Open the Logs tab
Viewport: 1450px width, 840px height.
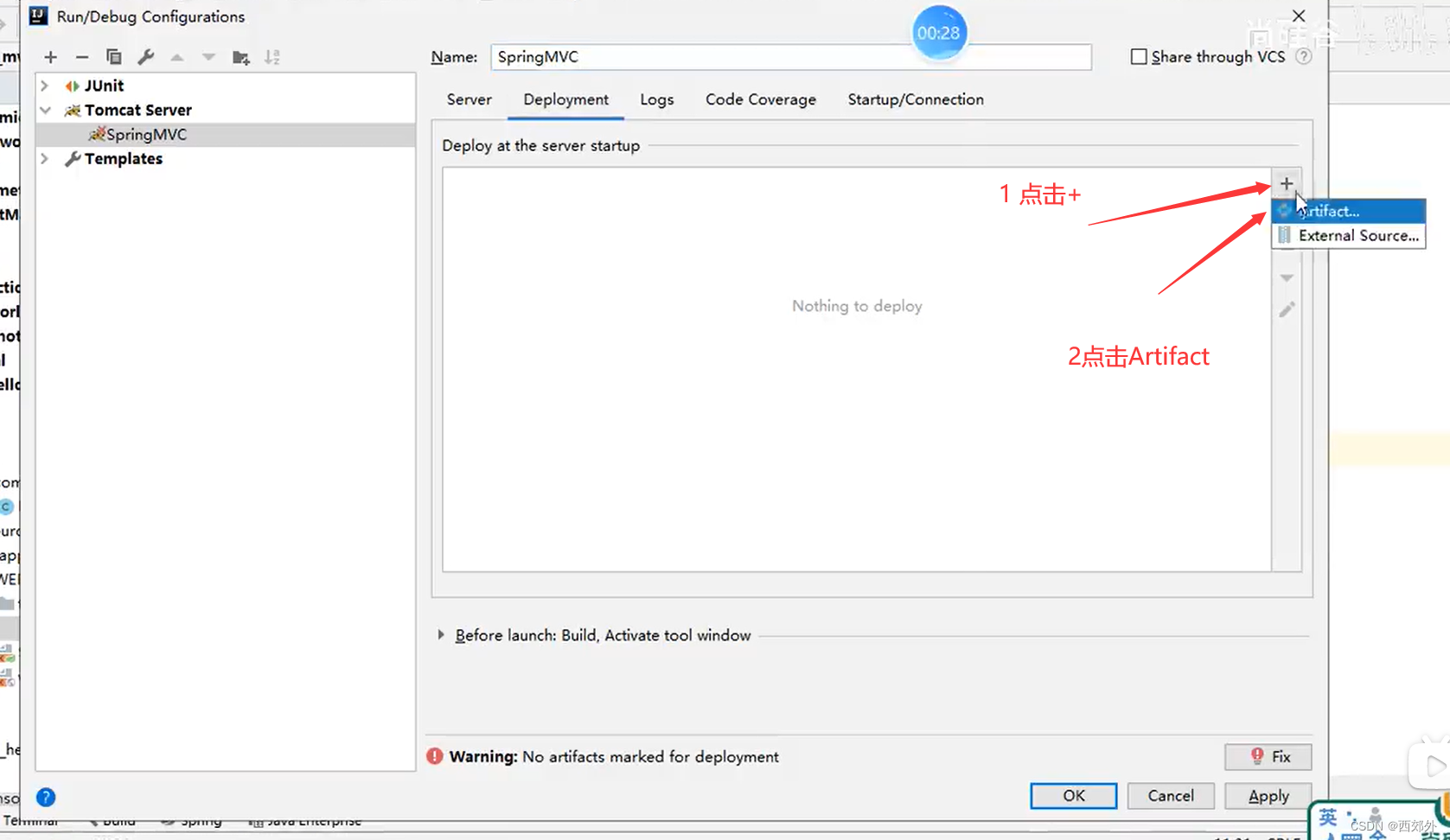point(657,99)
